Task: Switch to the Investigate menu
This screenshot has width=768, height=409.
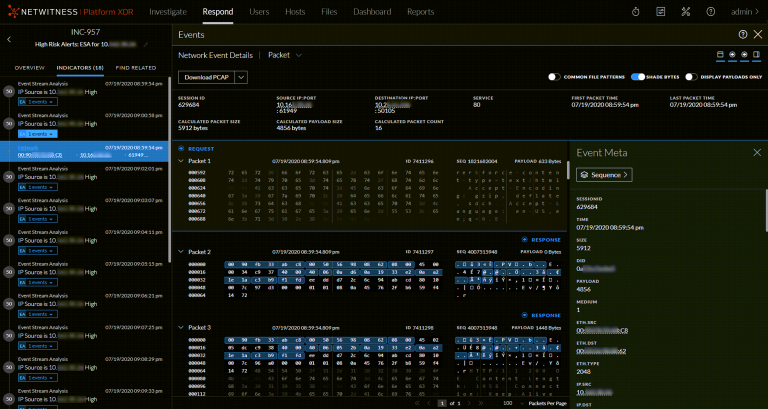Action: 168,12
